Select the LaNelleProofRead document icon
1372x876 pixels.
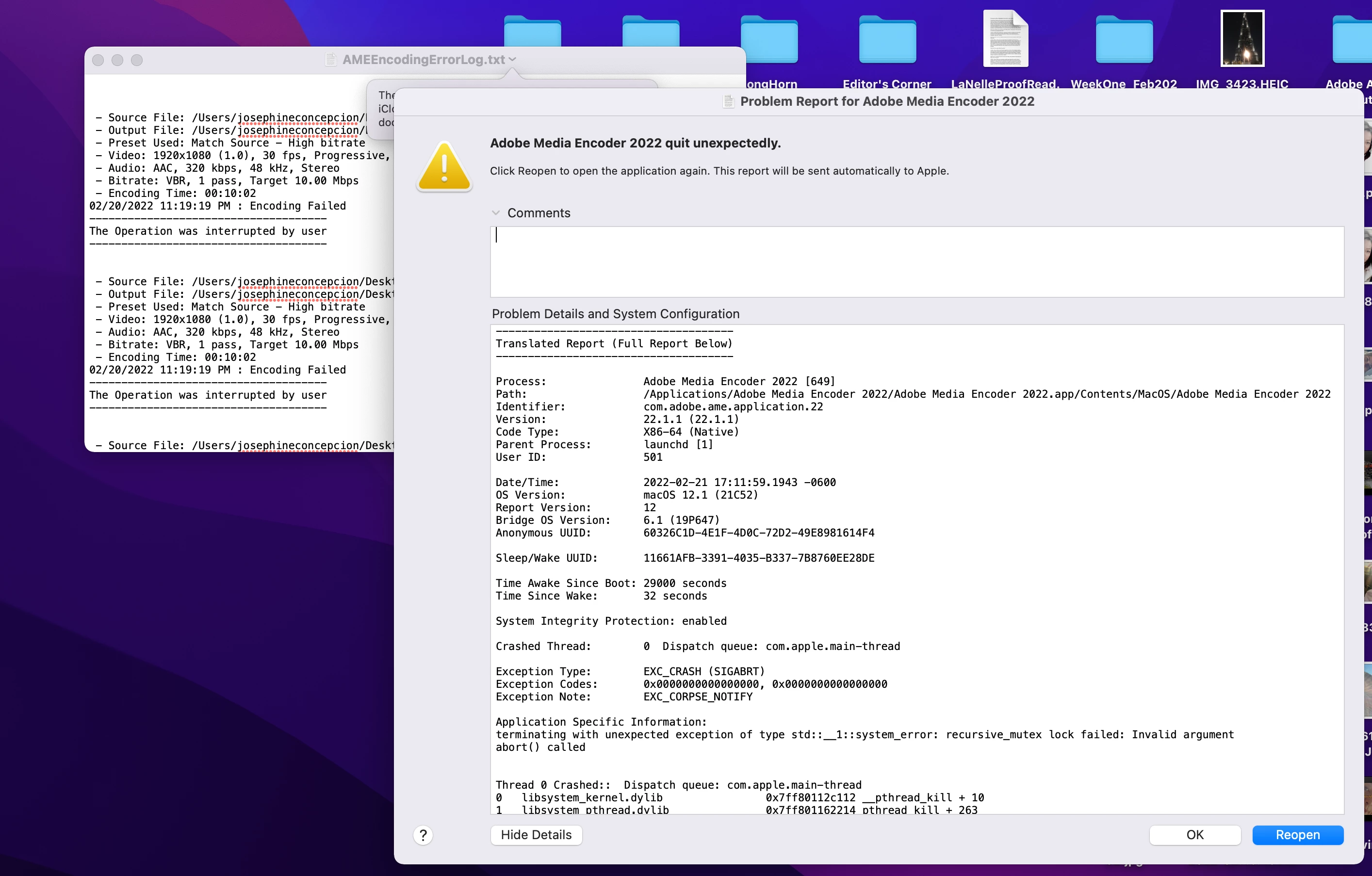[x=1005, y=39]
